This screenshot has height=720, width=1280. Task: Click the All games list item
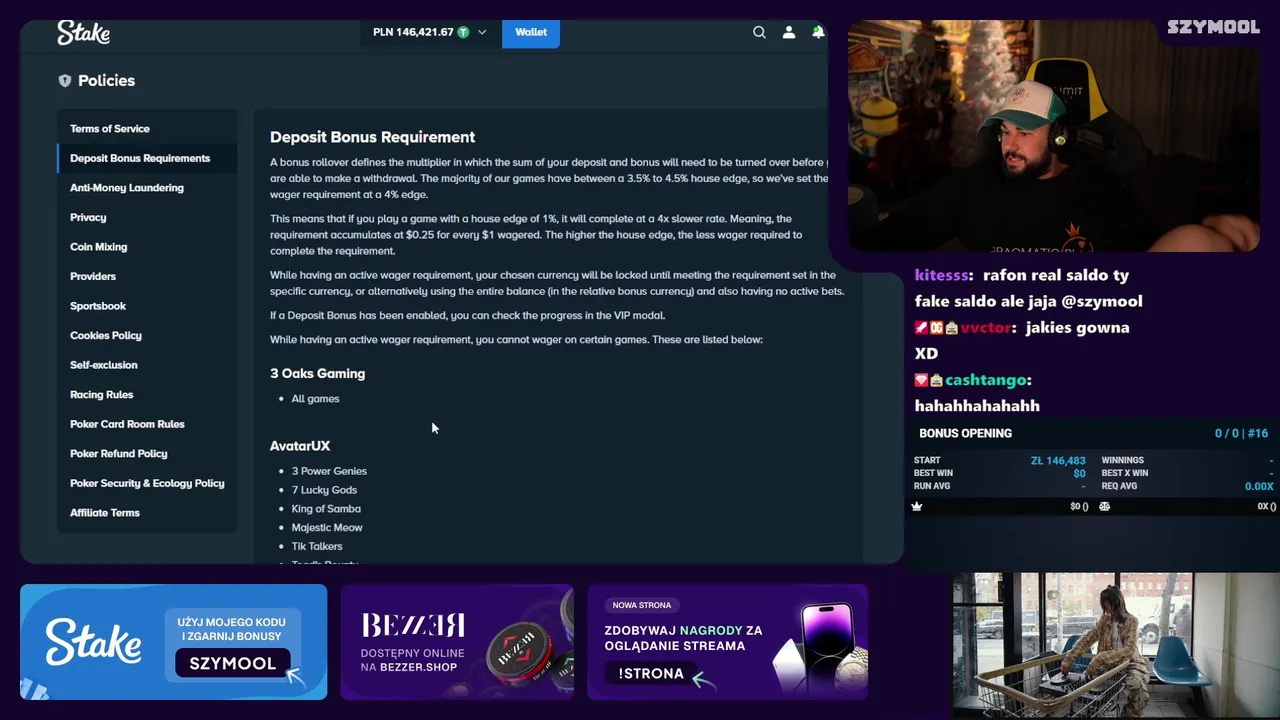coord(315,399)
